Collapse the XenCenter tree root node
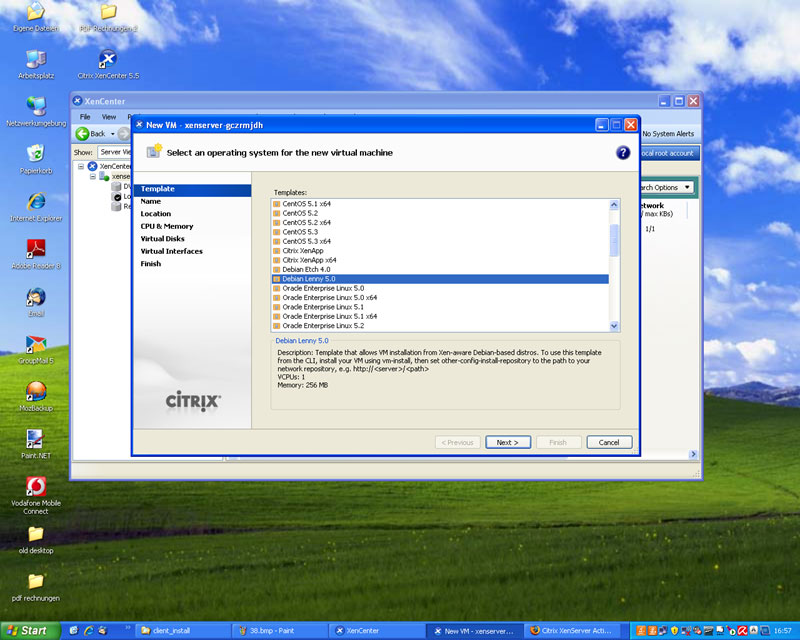Viewport: 800px width, 640px height. [x=81, y=166]
